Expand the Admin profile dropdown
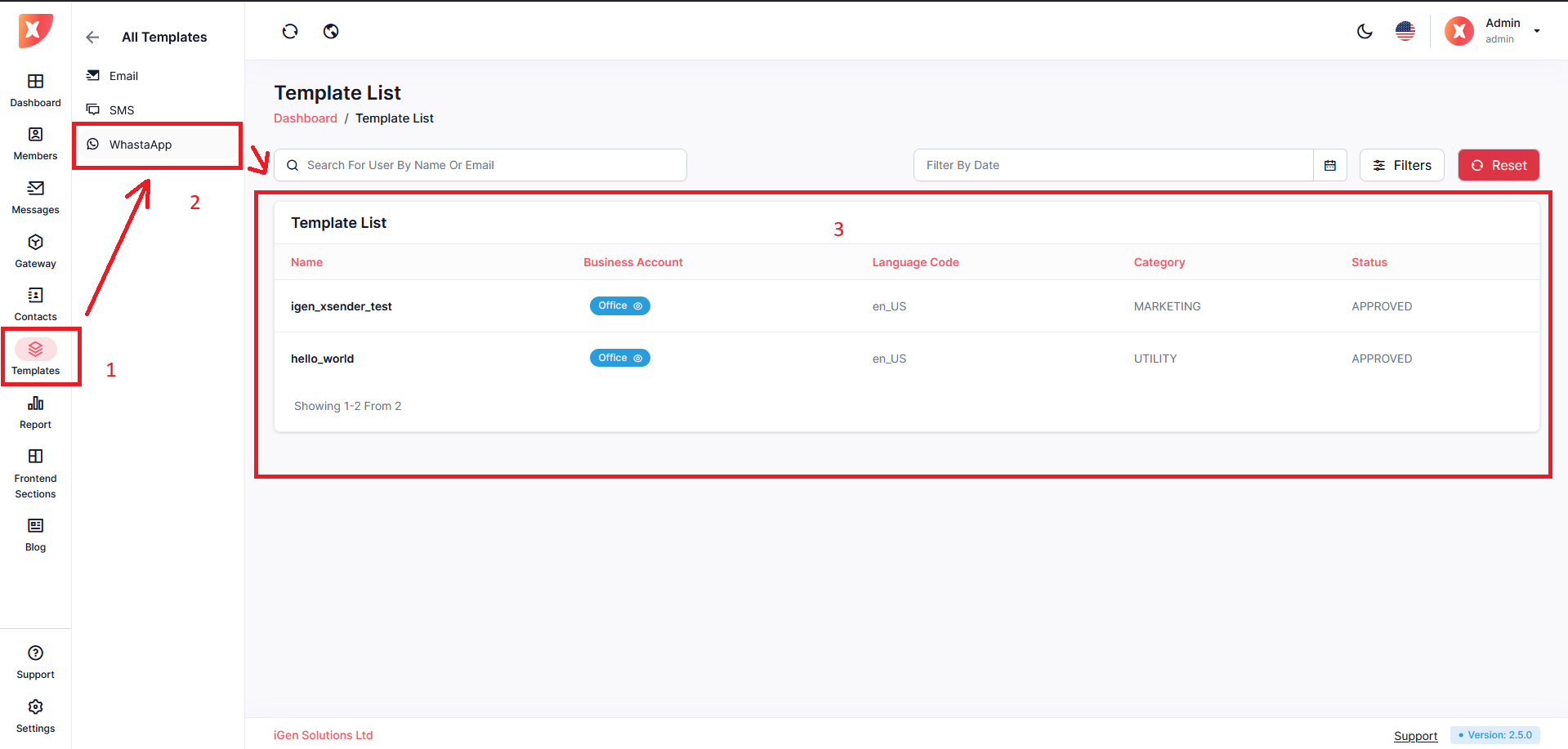Image resolution: width=1568 pixels, height=749 pixels. click(x=1536, y=31)
